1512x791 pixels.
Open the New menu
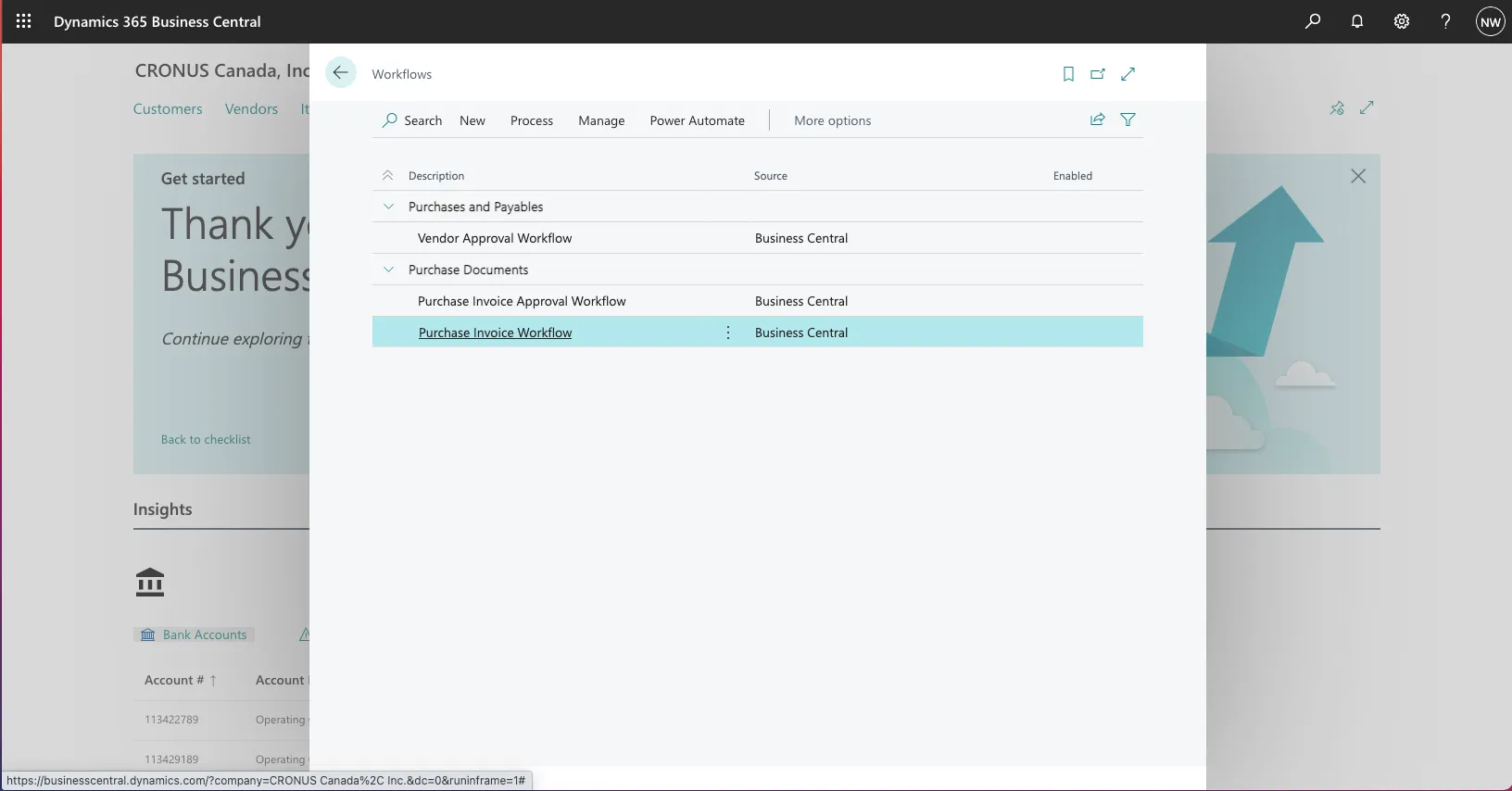pos(472,120)
